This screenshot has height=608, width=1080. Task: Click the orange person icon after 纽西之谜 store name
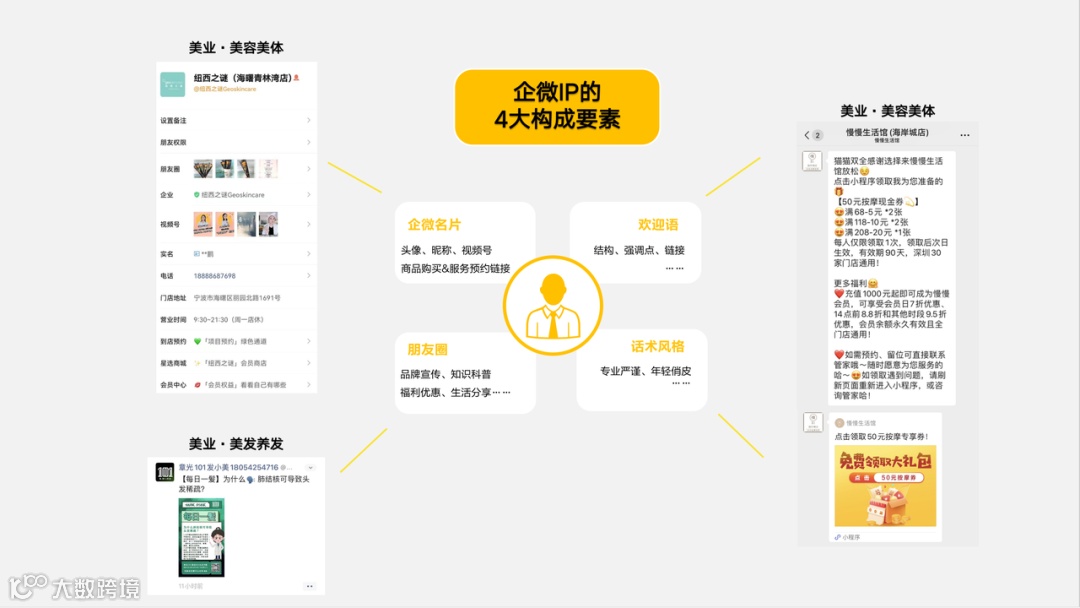[x=297, y=78]
